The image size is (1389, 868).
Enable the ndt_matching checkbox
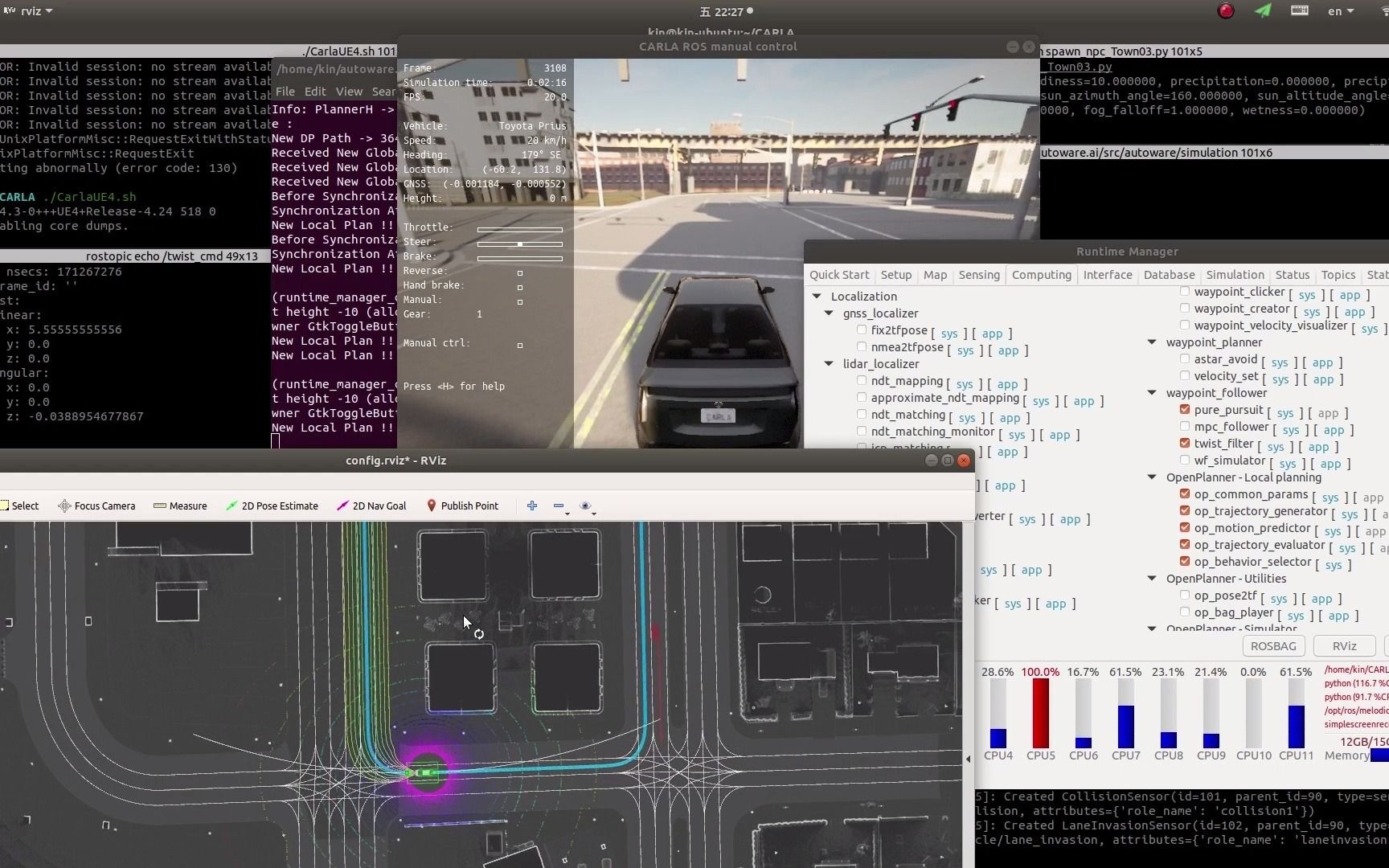pyautogui.click(x=862, y=415)
